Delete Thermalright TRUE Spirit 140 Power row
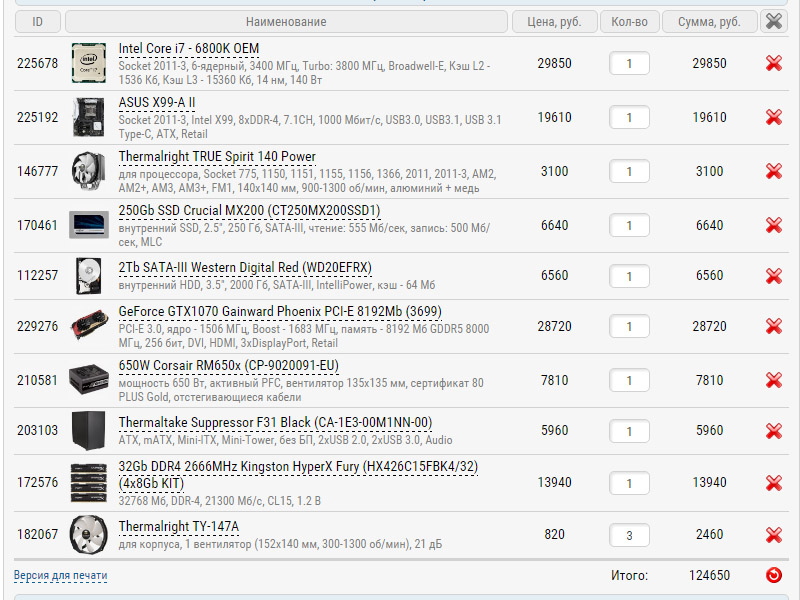The image size is (800, 600). point(773,171)
